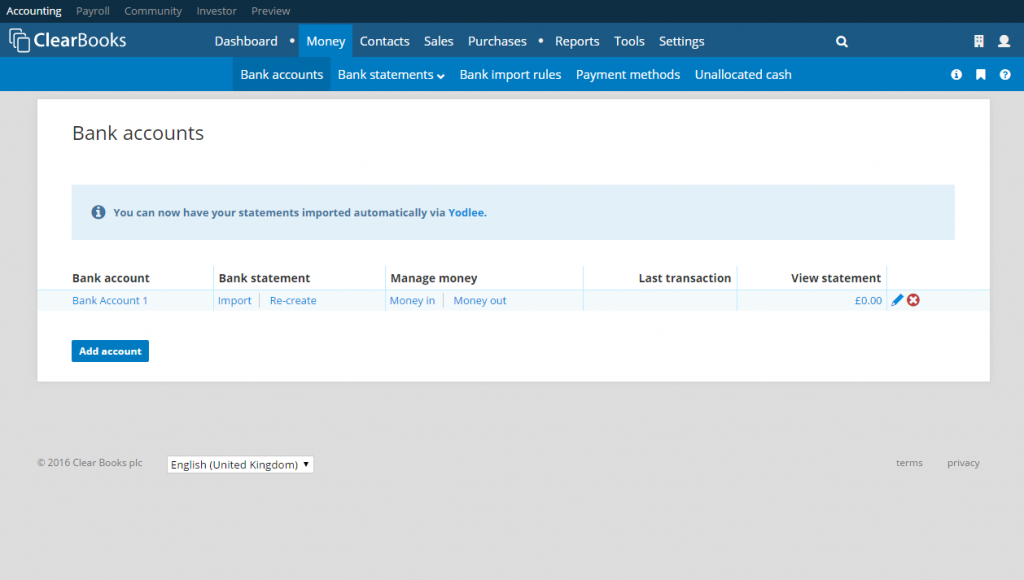The width and height of the screenshot is (1024, 580).
Task: Open the Contacts menu
Action: coord(385,41)
